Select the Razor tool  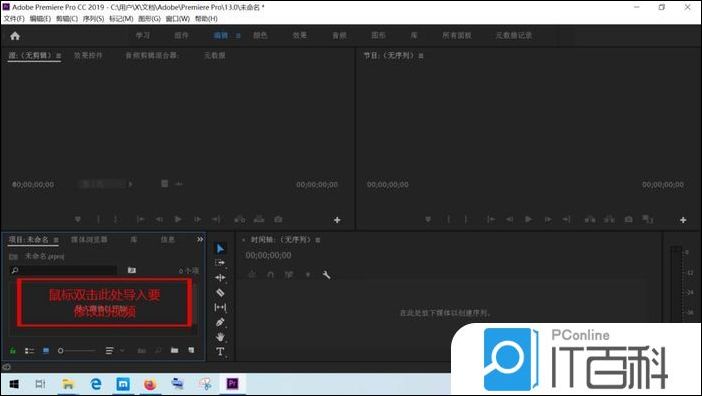click(220, 293)
